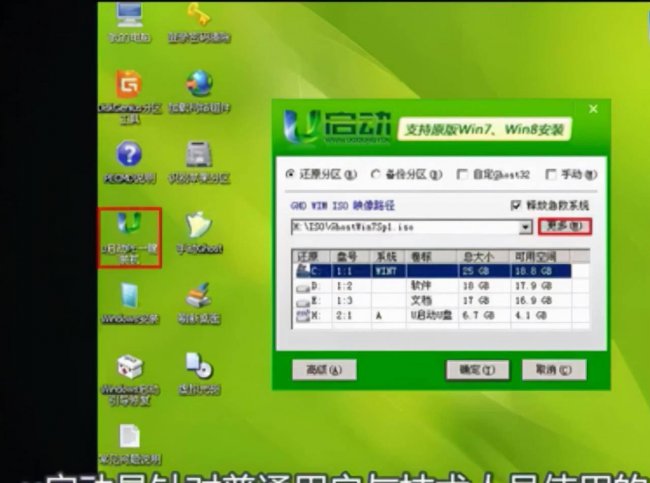The height and width of the screenshot is (483, 650).
Task: Click the GHO WIM ISO 映像路径 label
Action: click(342, 205)
